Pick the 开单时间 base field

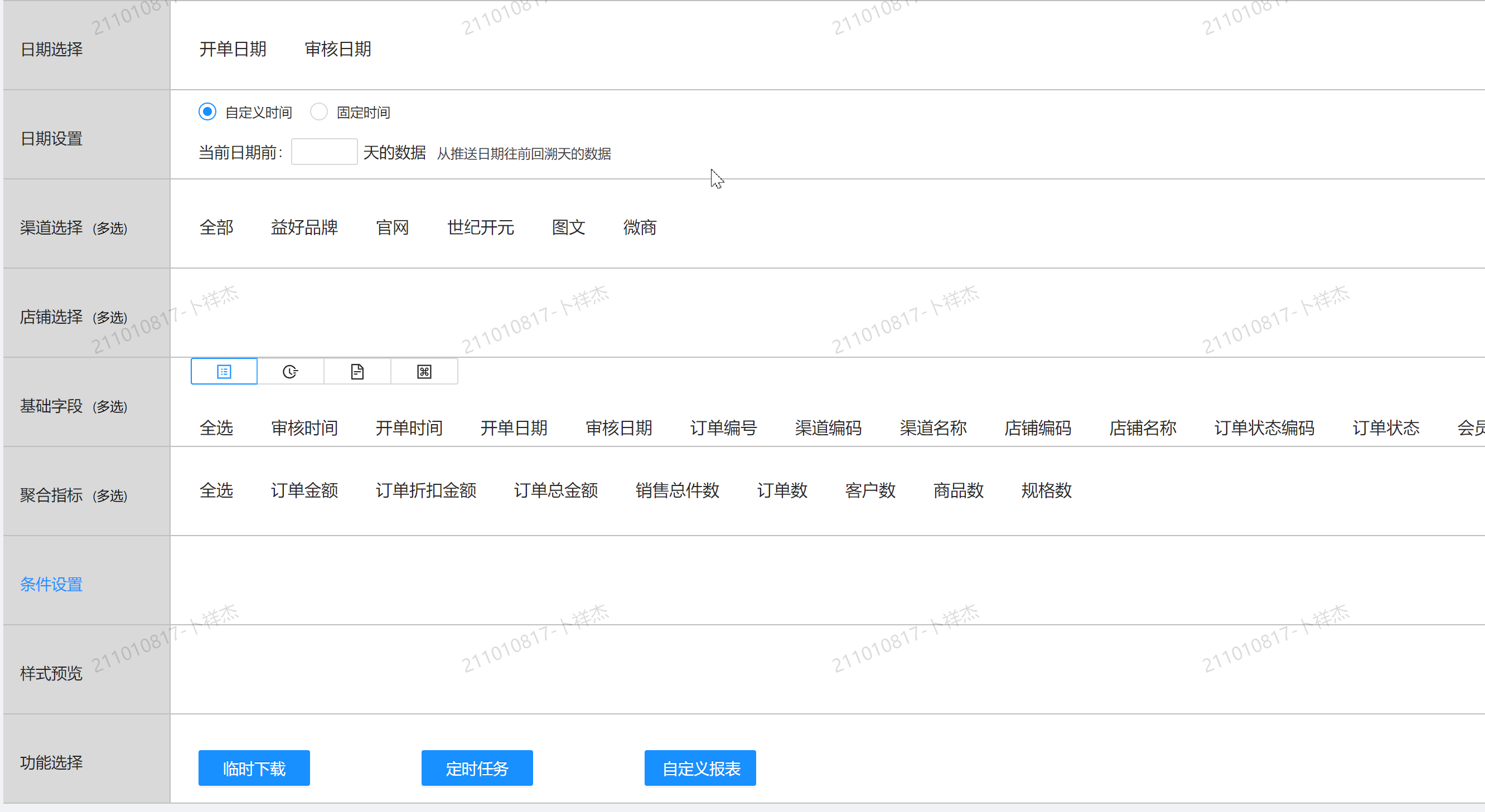tap(409, 428)
